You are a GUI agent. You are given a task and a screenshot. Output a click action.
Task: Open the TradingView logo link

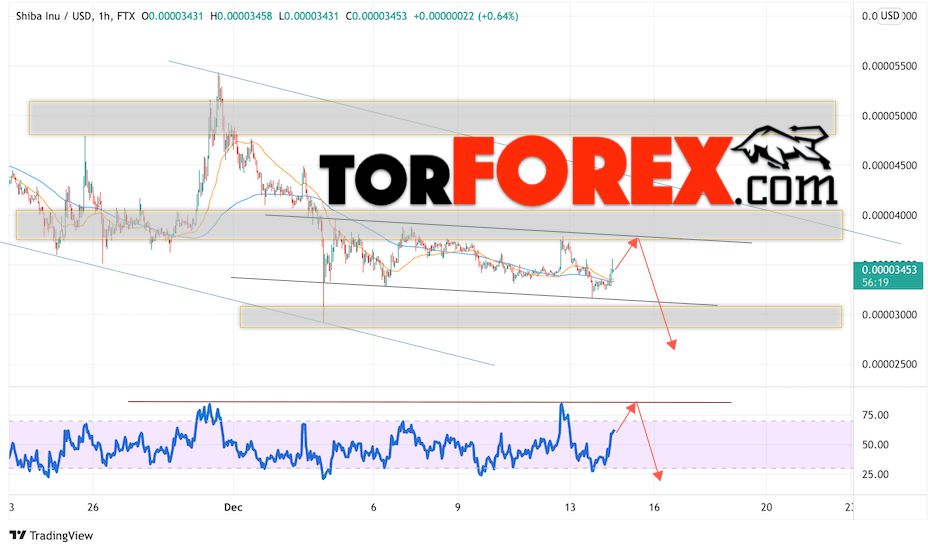point(52,535)
